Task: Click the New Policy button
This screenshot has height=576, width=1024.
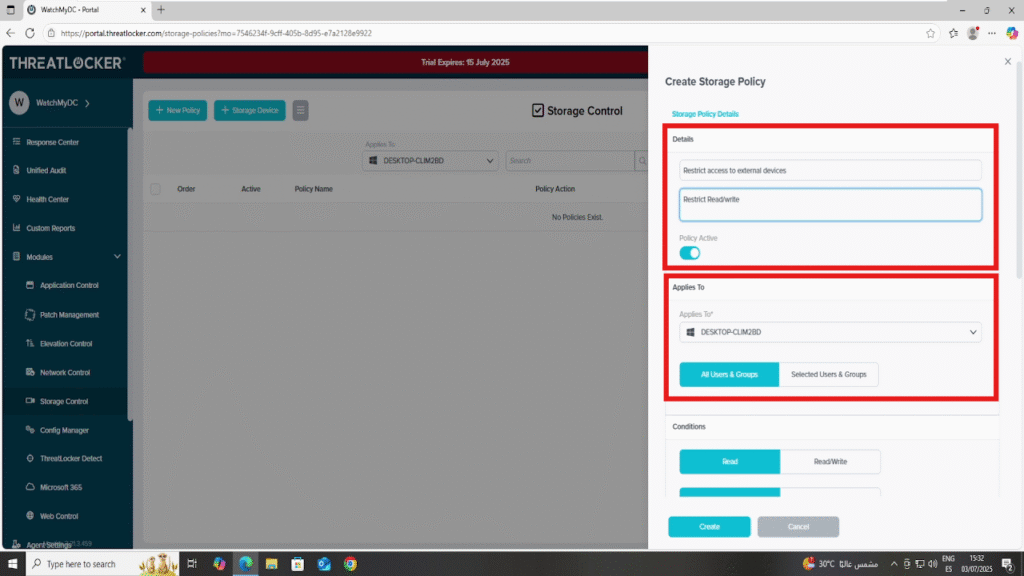Action: click(x=178, y=110)
